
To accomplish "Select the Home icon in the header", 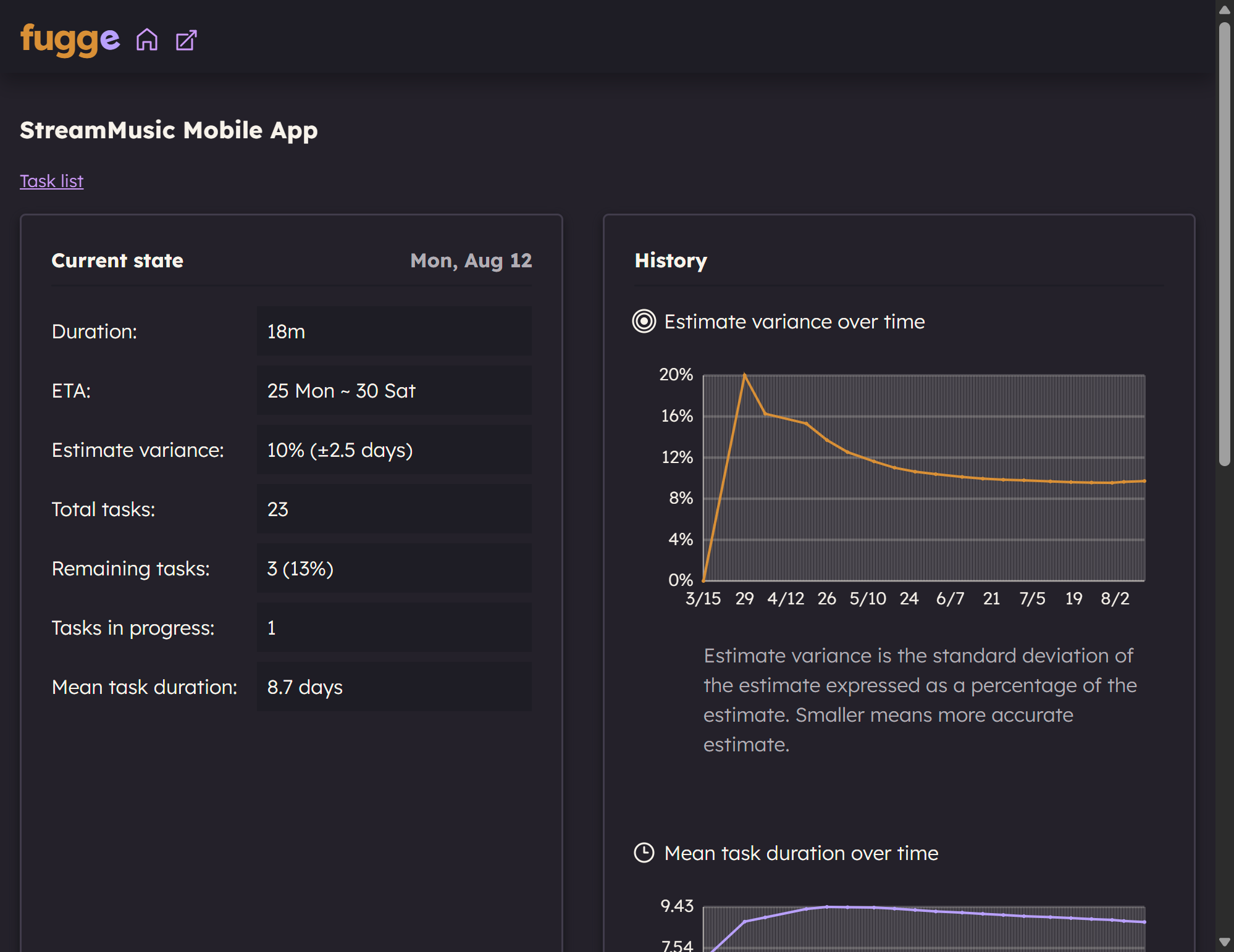I will (148, 40).
